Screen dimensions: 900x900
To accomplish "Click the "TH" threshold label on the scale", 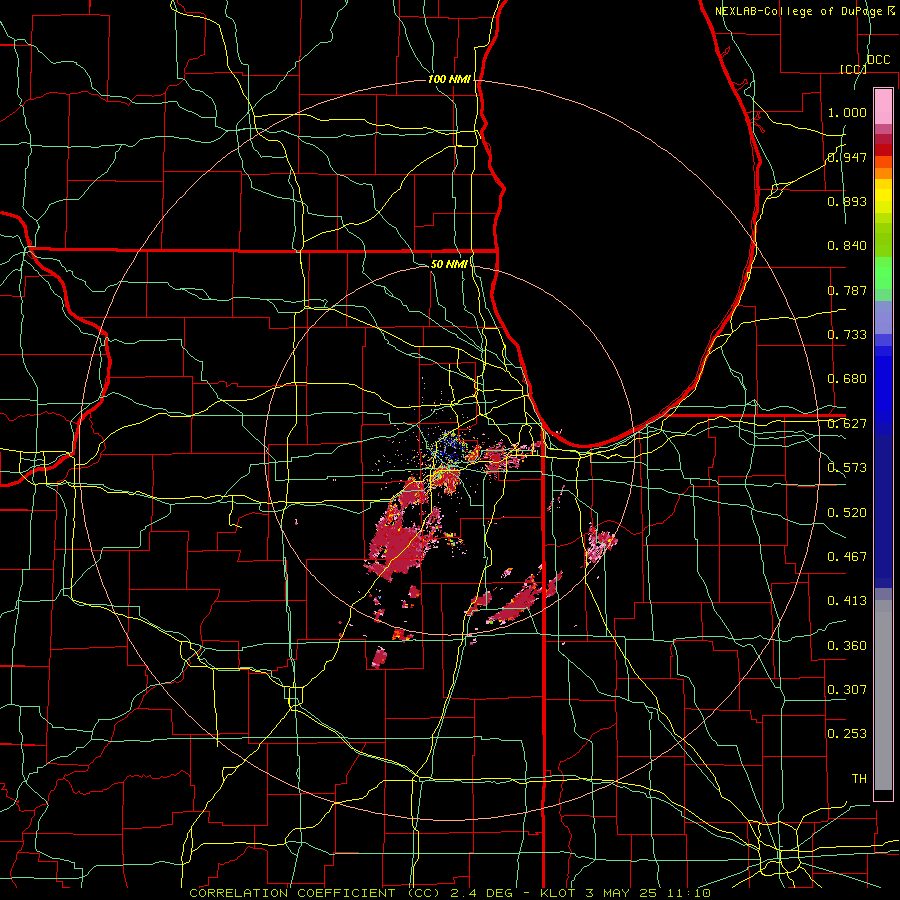I will pyautogui.click(x=859, y=779).
